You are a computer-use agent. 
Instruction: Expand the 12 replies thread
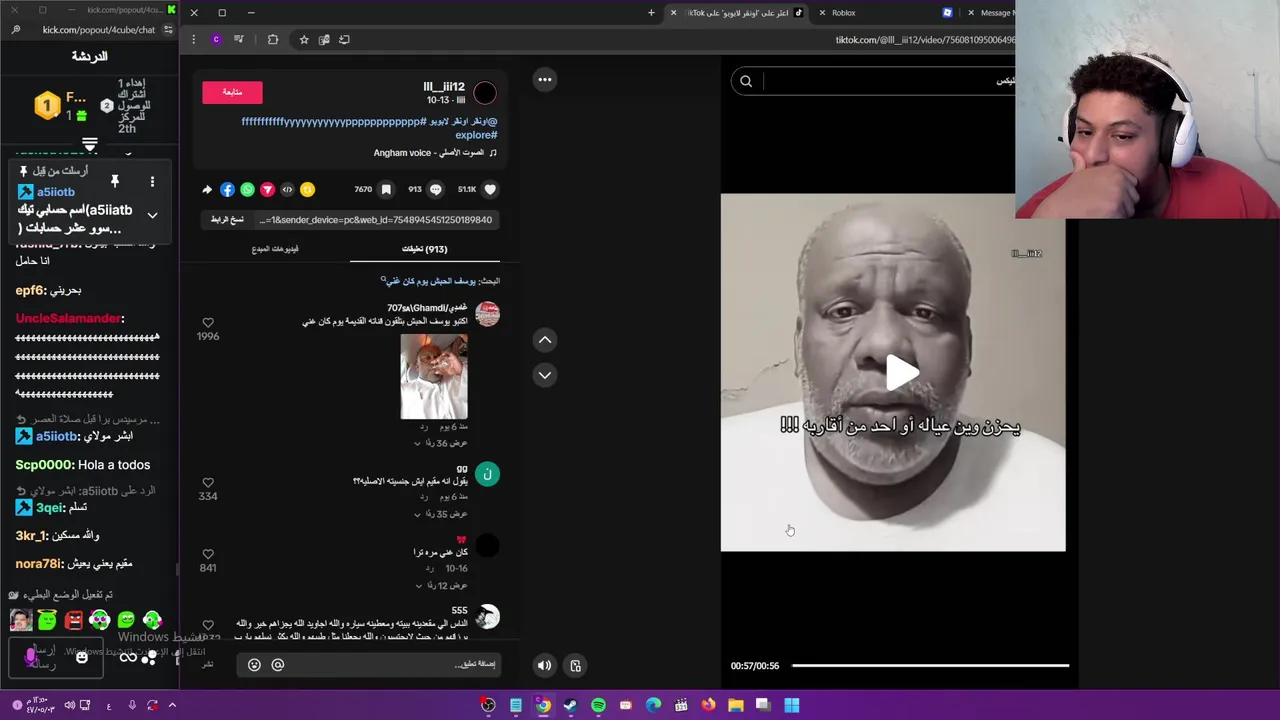(441, 585)
